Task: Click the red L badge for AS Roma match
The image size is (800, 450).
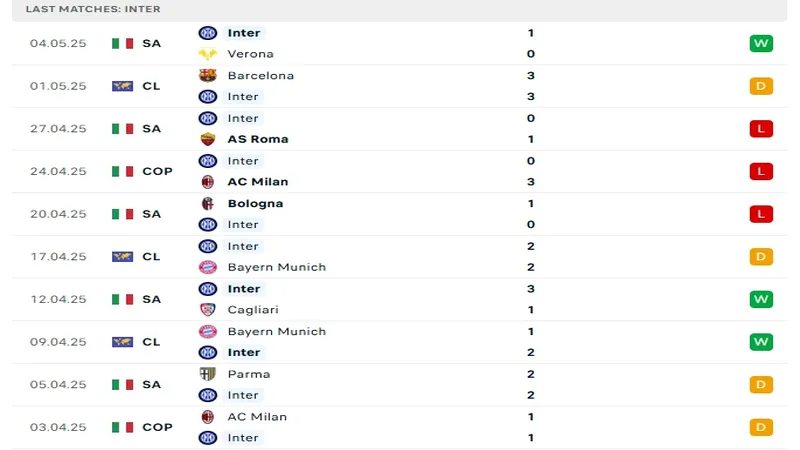Action: (x=761, y=128)
